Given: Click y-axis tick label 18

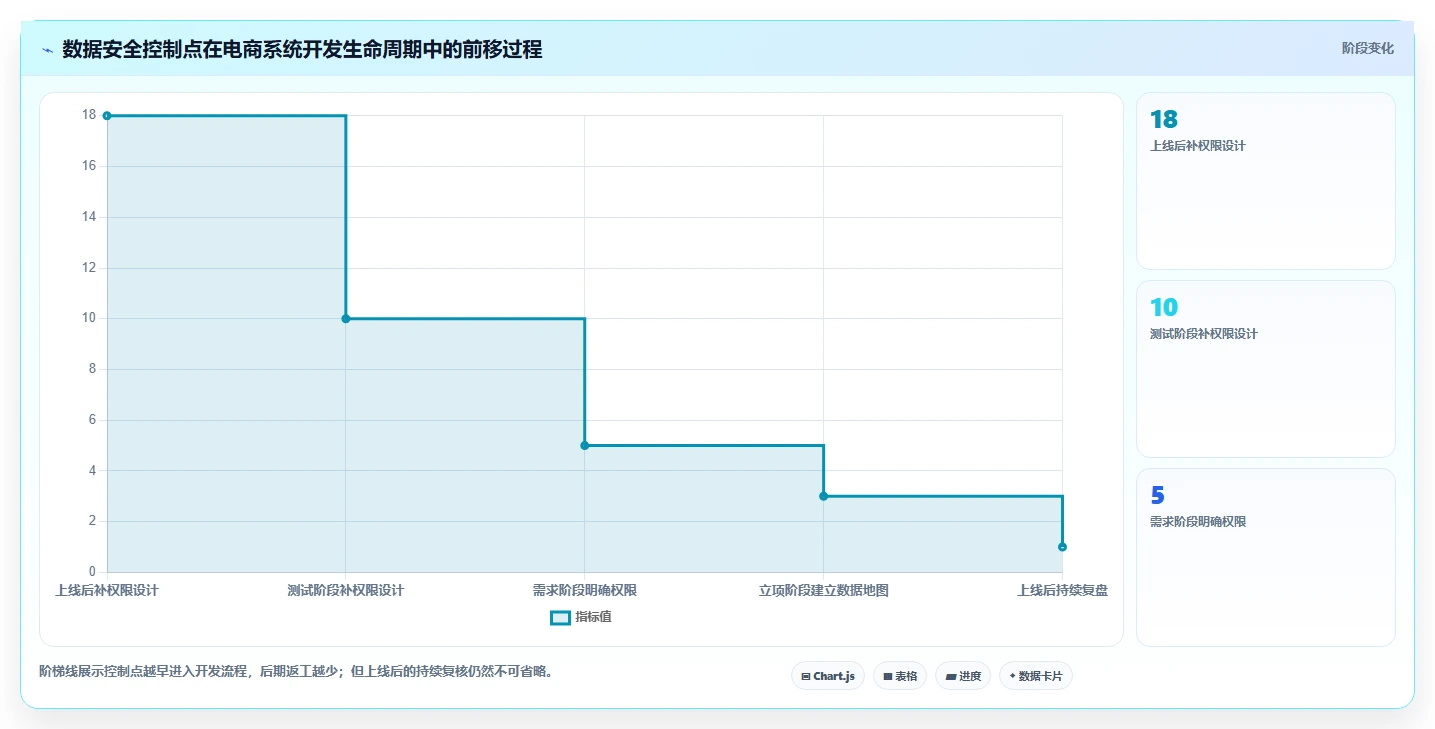Looking at the screenshot, I should (89, 115).
